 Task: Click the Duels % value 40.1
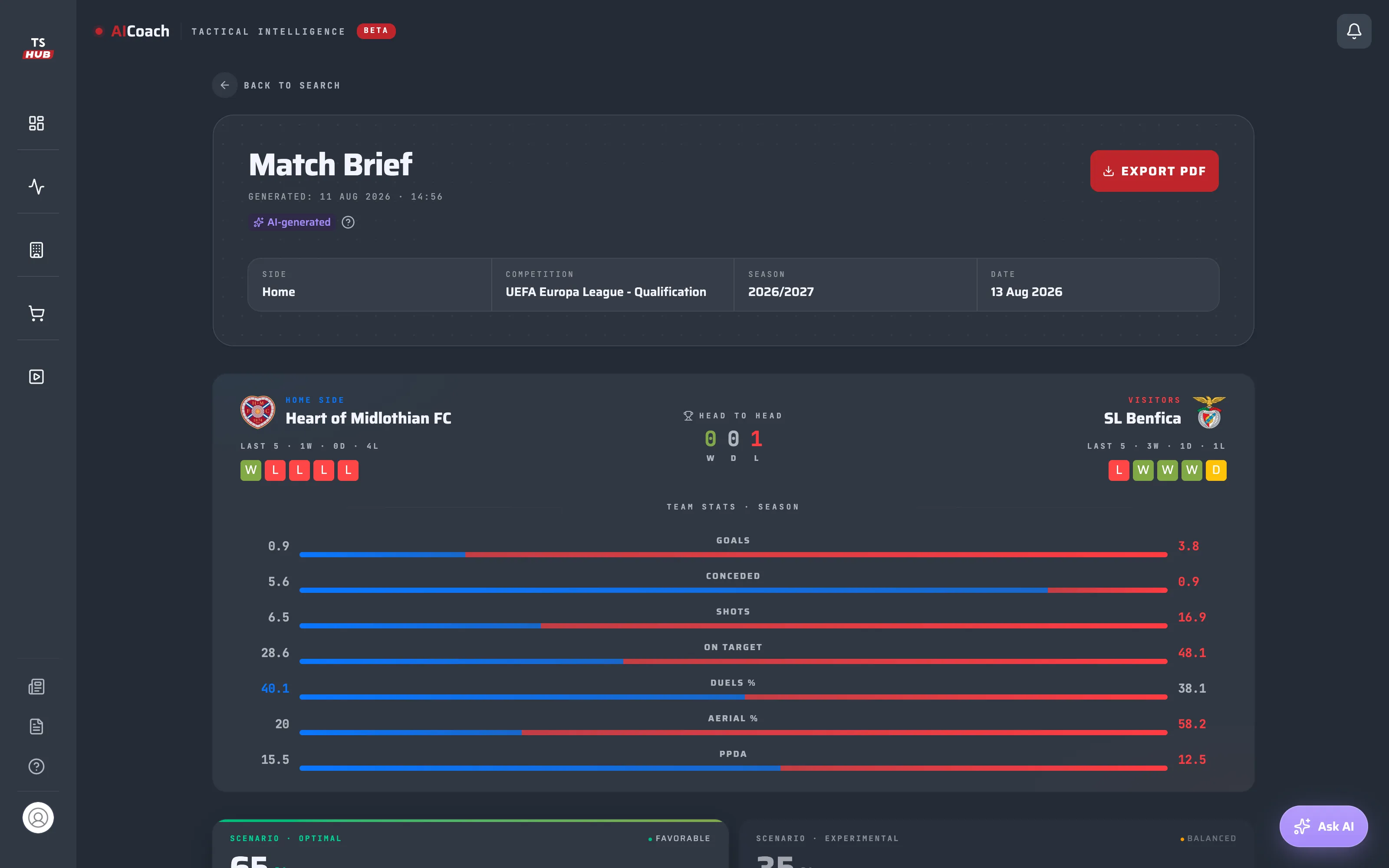coord(275,688)
